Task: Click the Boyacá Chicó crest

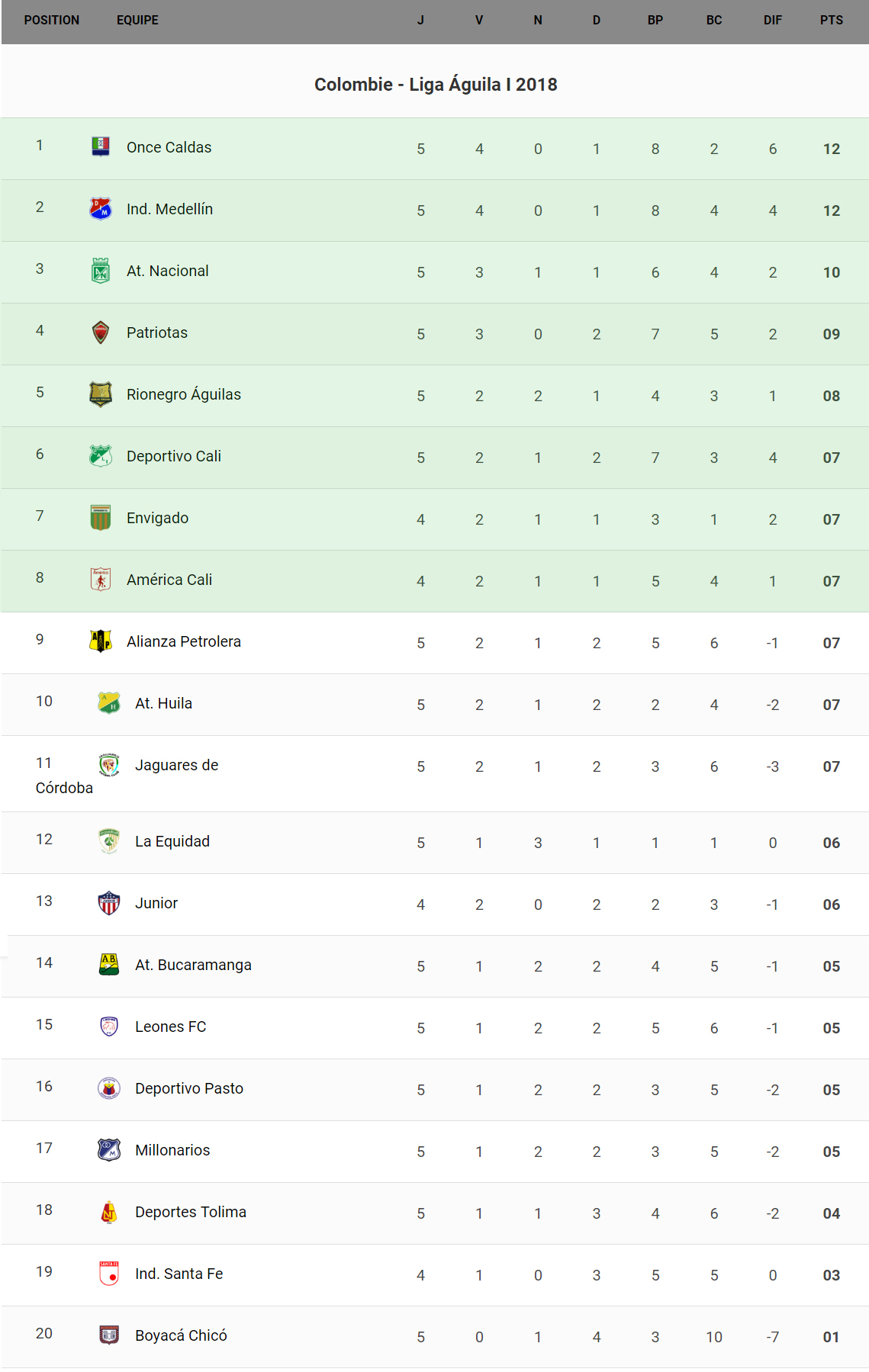Action: 109,1335
